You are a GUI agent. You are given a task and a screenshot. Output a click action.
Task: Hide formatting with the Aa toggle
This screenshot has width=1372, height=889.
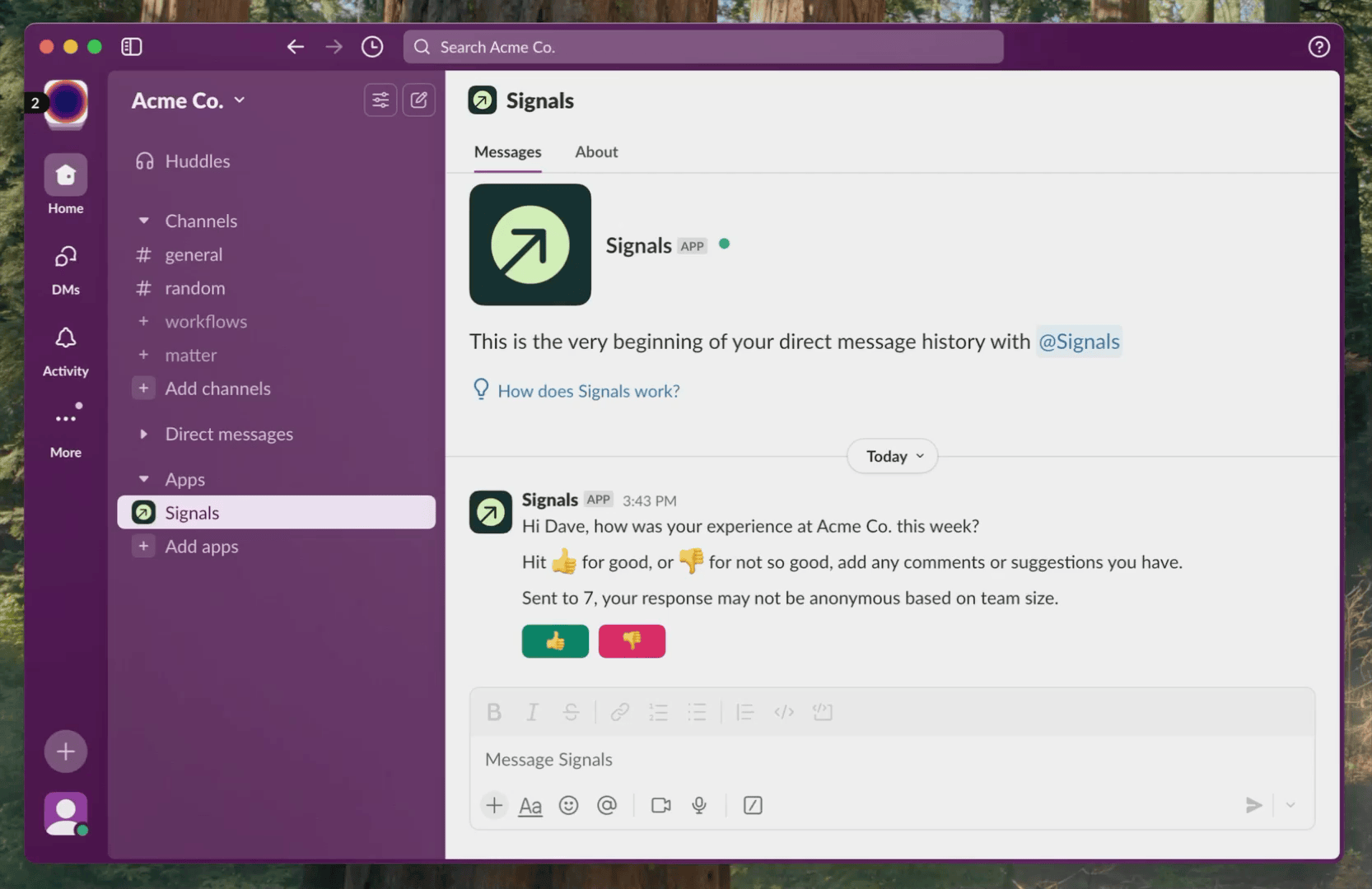[x=530, y=805]
